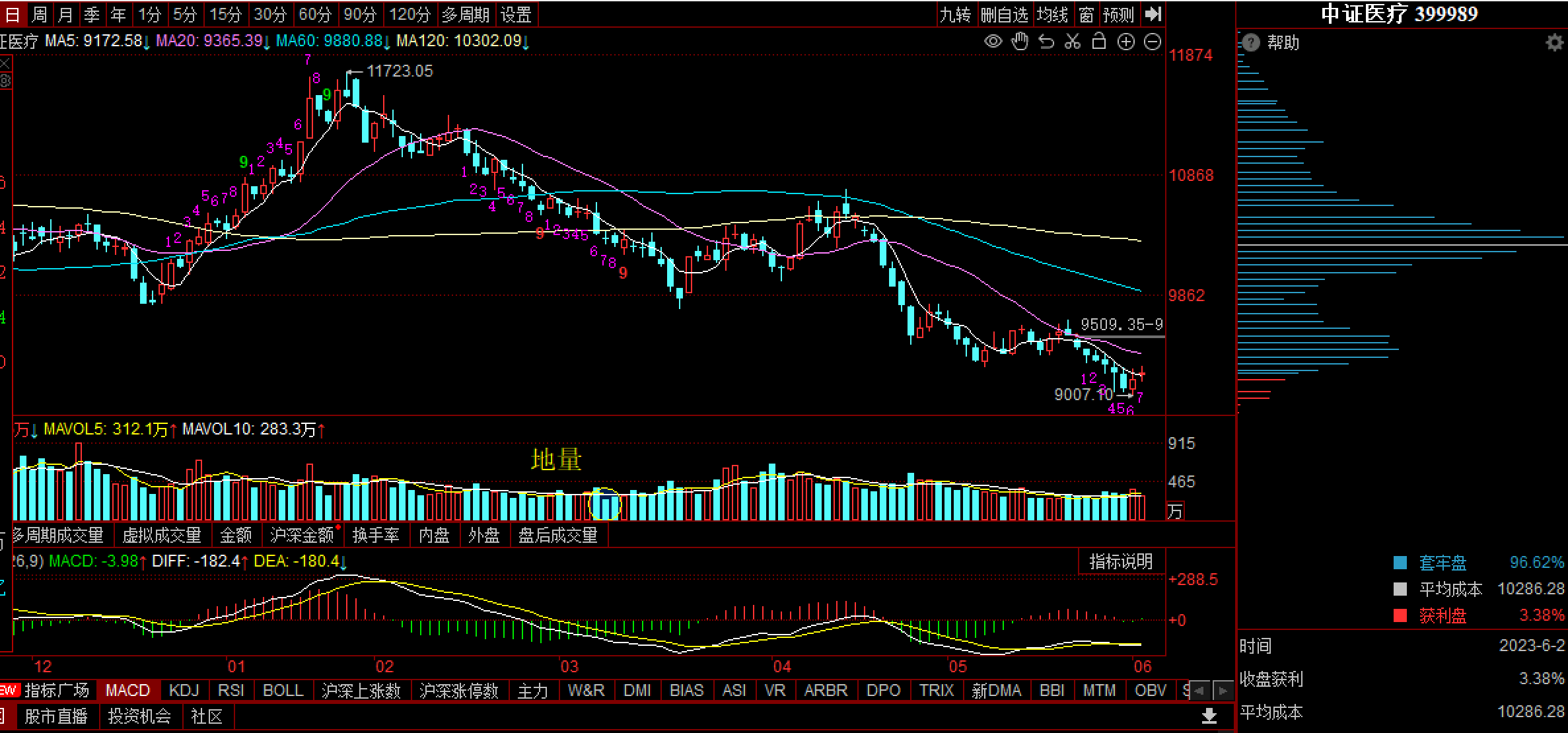
Task: Click the download arrow icon at bottom
Action: pos(1209,716)
